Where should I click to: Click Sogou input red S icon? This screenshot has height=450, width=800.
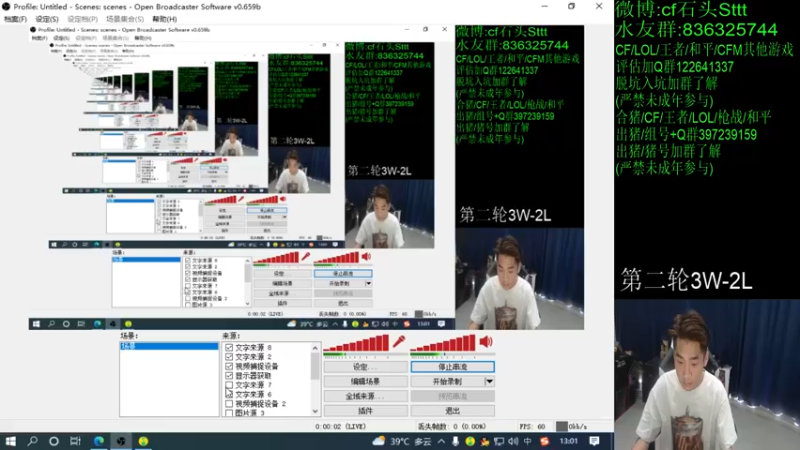coord(544,441)
